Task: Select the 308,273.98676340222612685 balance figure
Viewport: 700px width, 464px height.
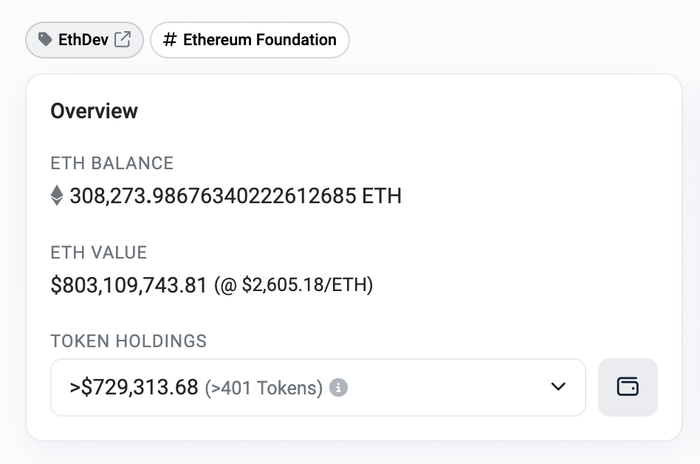Action: [212, 196]
